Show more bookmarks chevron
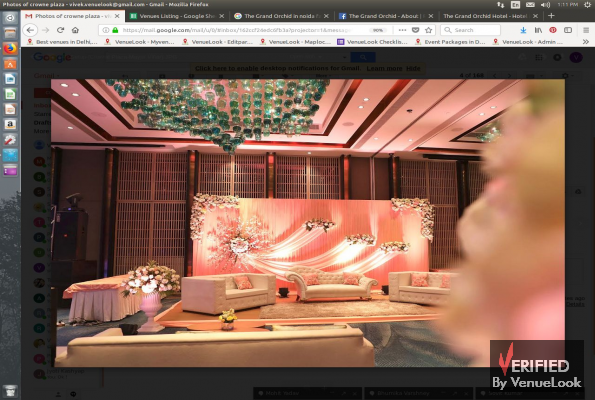The width and height of the screenshot is (595, 400). 586,42
